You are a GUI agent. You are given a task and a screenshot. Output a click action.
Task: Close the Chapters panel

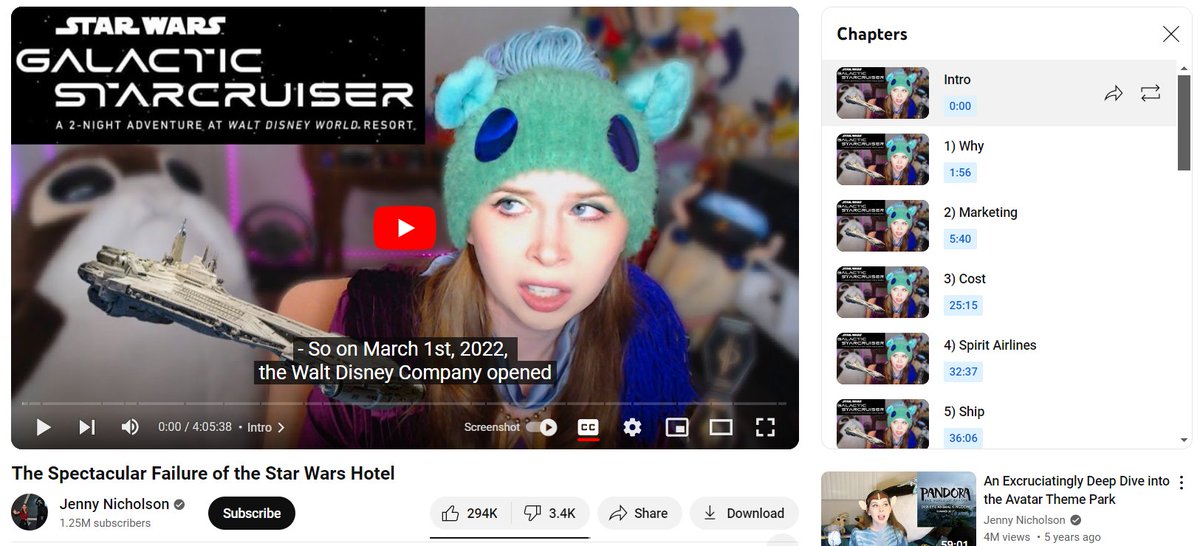tap(1171, 34)
